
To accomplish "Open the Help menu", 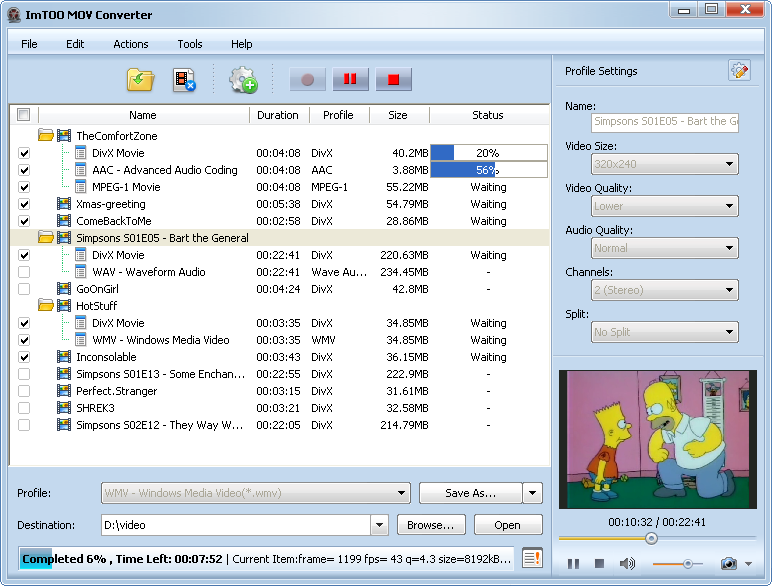I will (241, 44).
